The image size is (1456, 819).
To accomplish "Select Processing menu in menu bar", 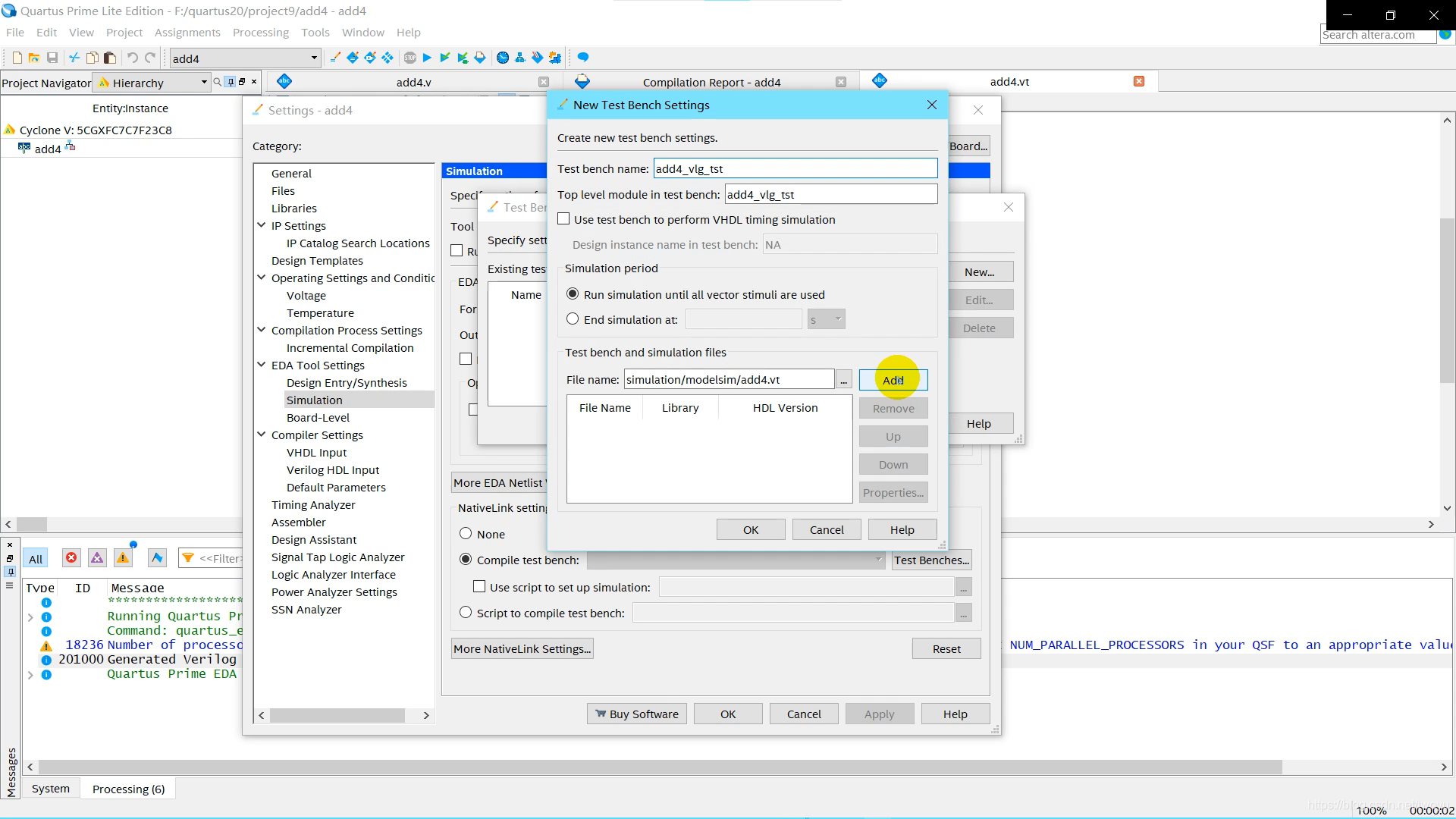I will [x=259, y=32].
